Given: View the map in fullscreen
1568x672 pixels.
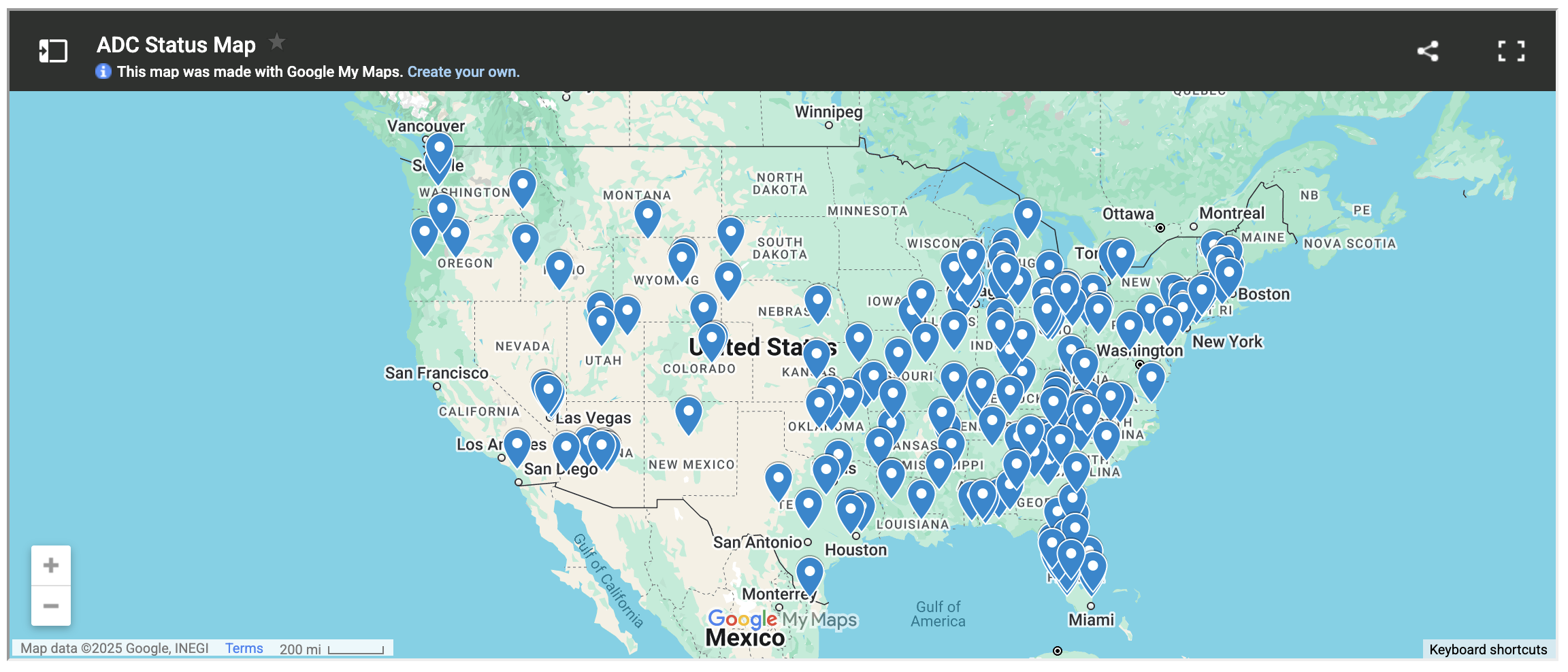Looking at the screenshot, I should 1511,51.
